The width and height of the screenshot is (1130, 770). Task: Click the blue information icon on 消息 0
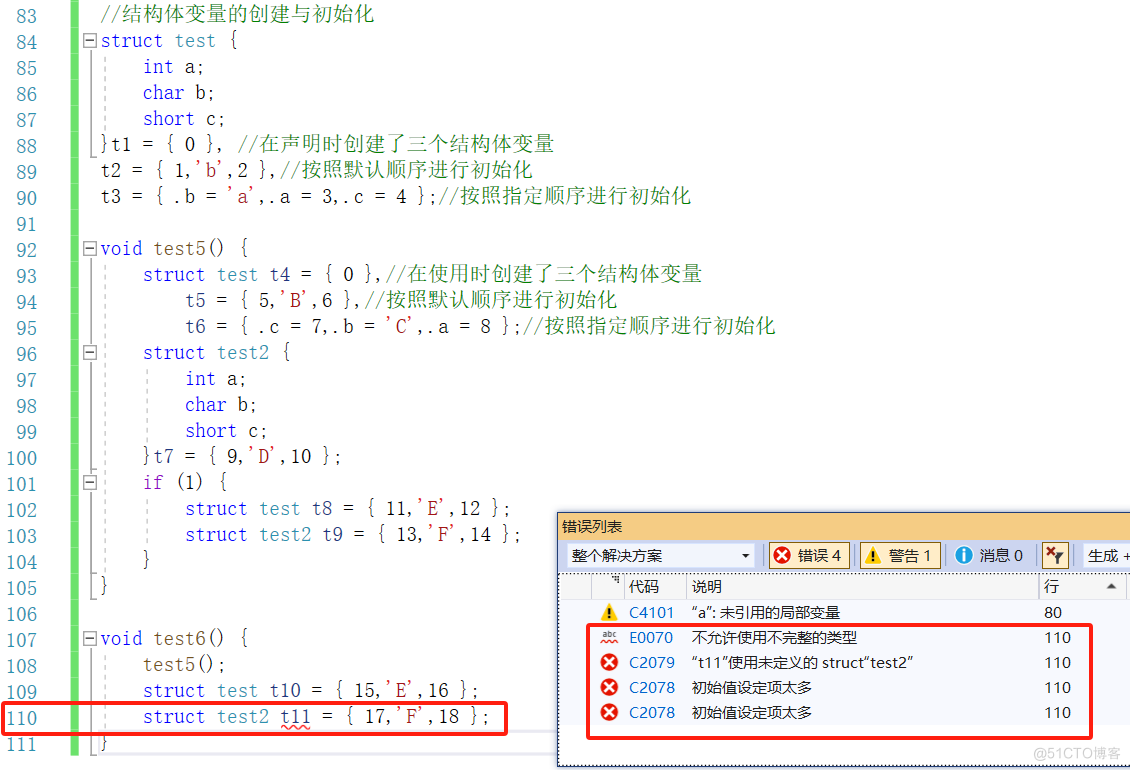pyautogui.click(x=963, y=555)
